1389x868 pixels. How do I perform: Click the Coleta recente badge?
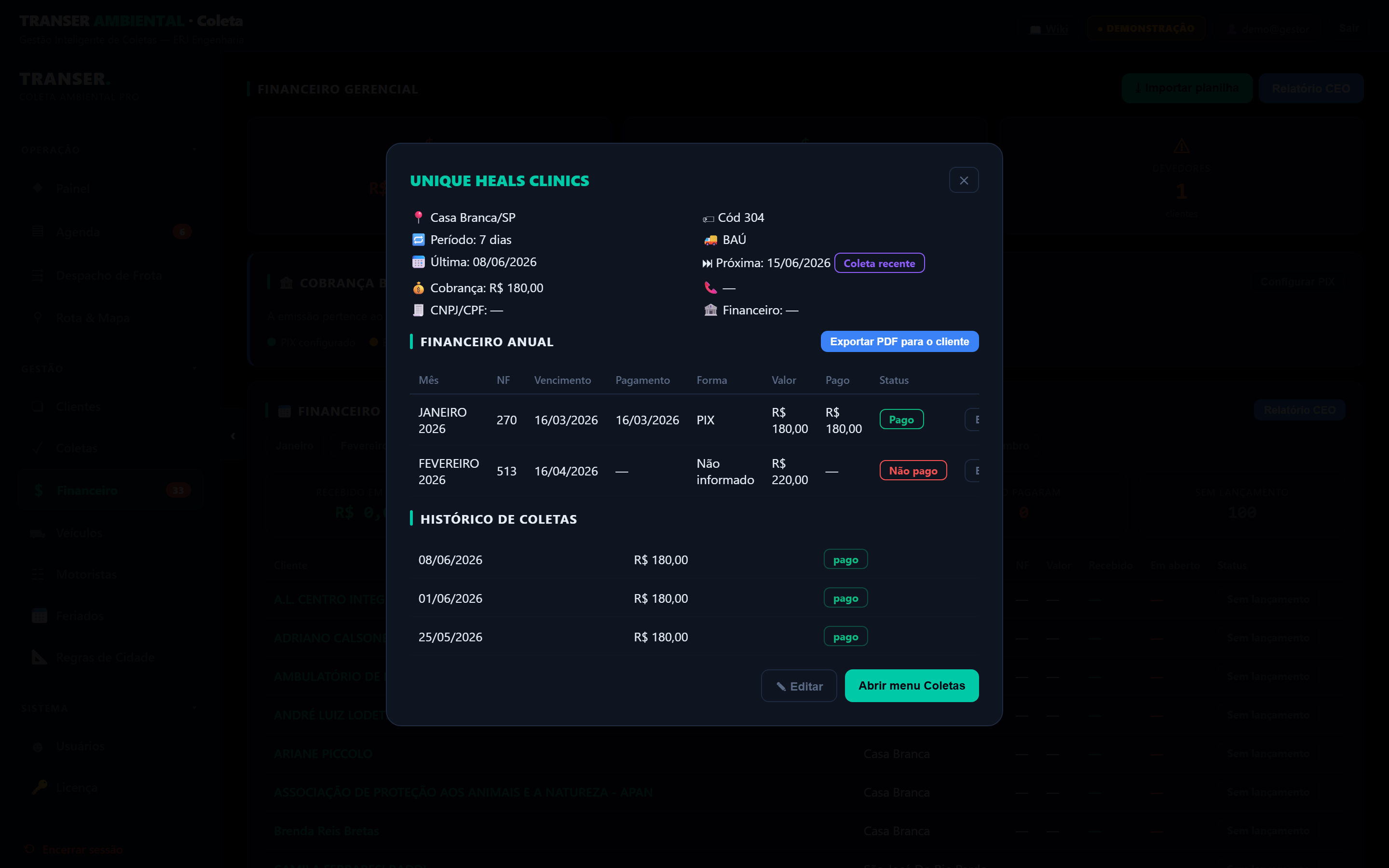pyautogui.click(x=879, y=263)
